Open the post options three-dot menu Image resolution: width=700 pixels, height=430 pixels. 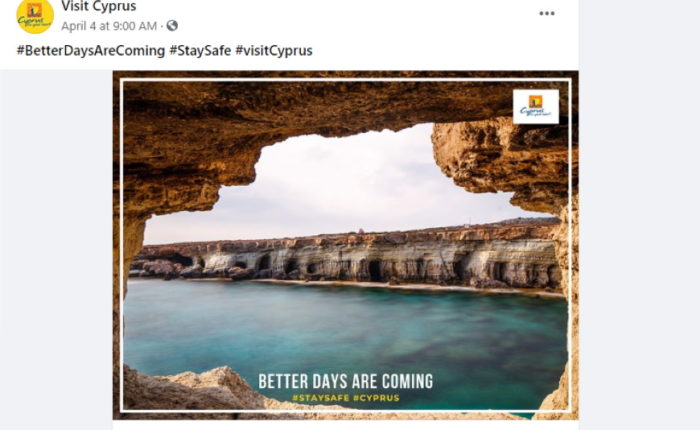pyautogui.click(x=547, y=13)
